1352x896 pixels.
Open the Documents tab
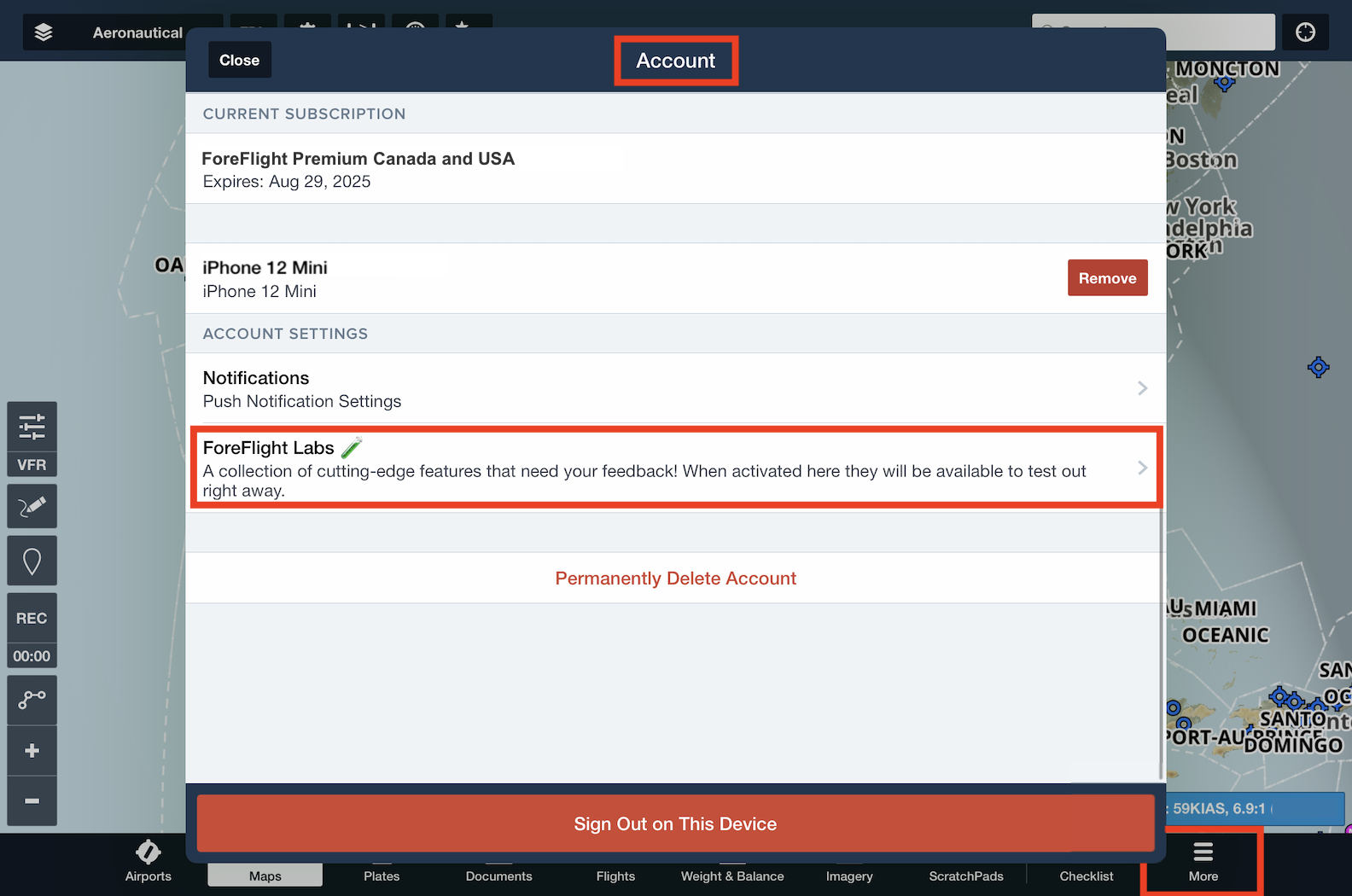pos(498,876)
